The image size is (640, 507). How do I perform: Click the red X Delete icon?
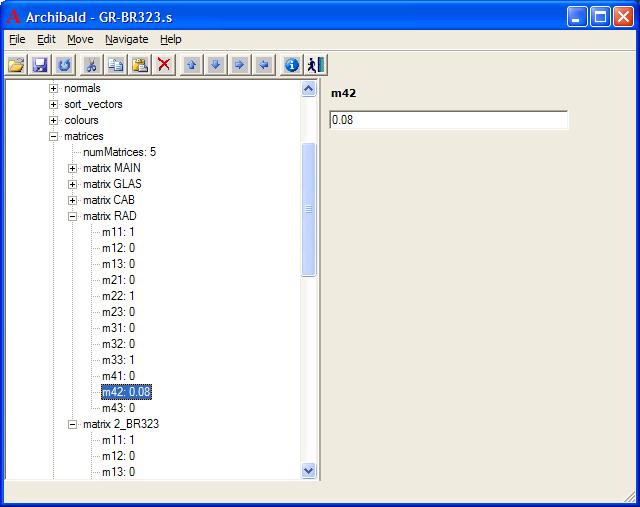[x=164, y=64]
